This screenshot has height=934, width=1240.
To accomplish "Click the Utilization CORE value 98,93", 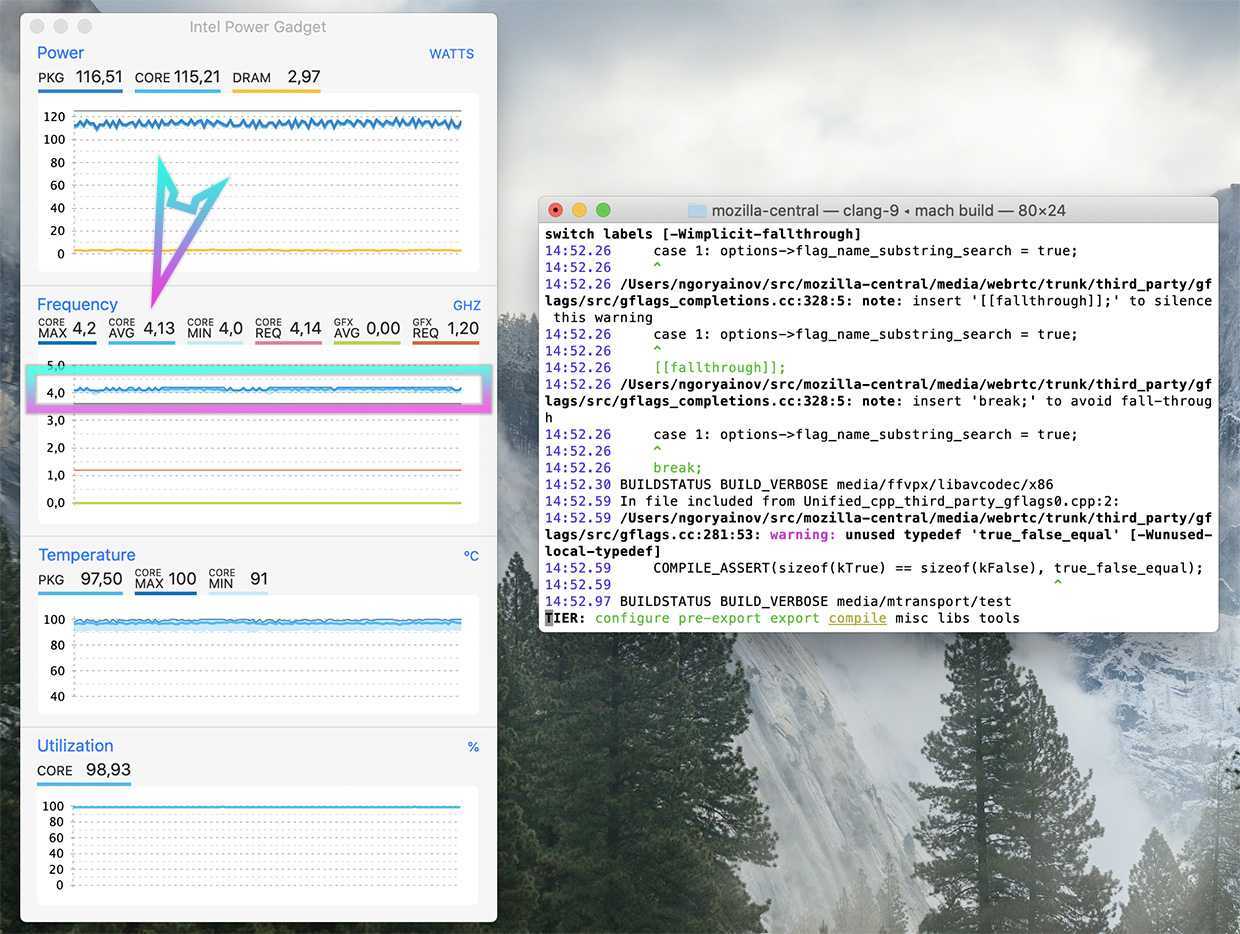I will tap(108, 770).
